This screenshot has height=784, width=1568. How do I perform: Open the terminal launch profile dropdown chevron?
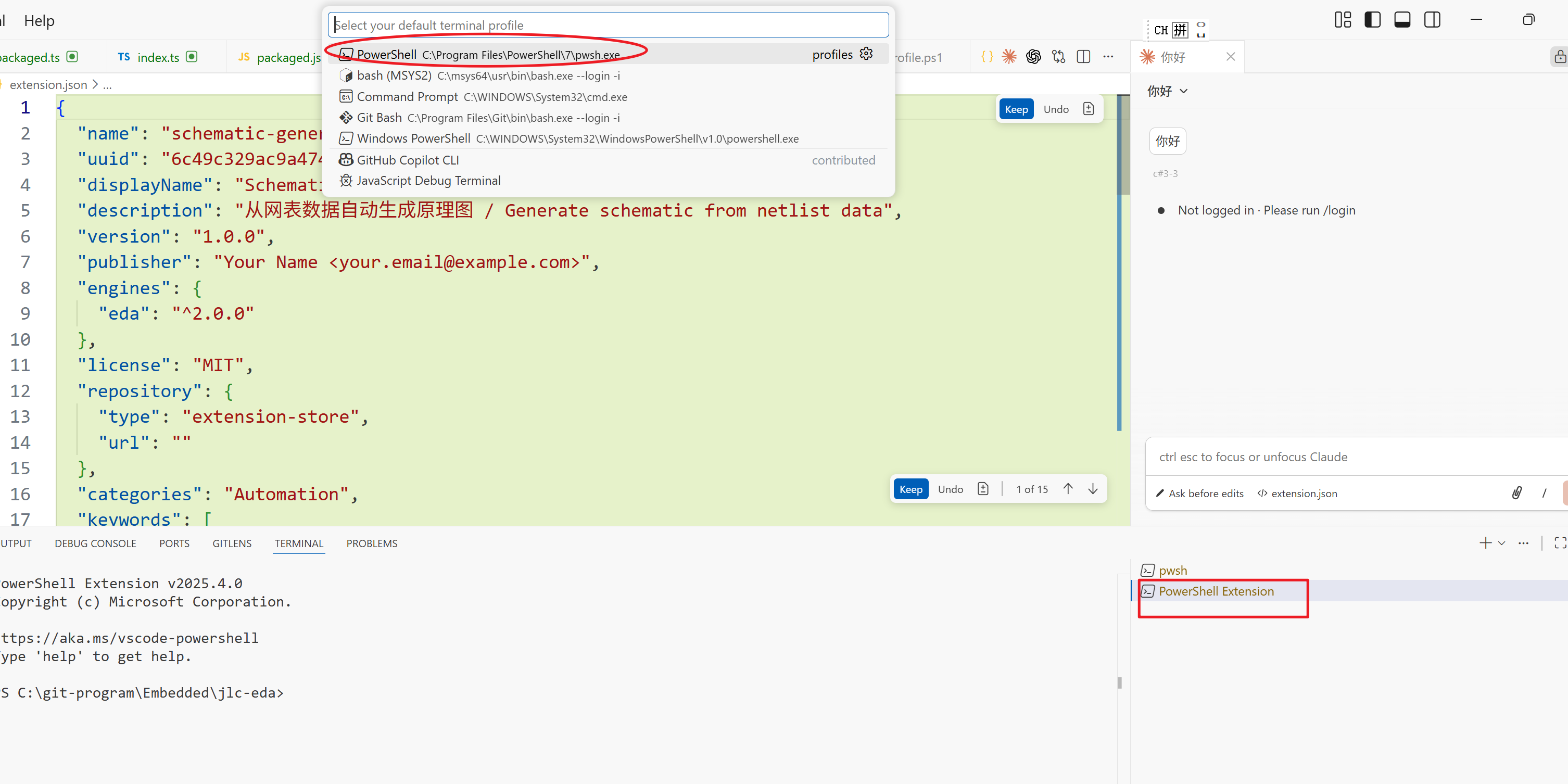tap(1501, 542)
